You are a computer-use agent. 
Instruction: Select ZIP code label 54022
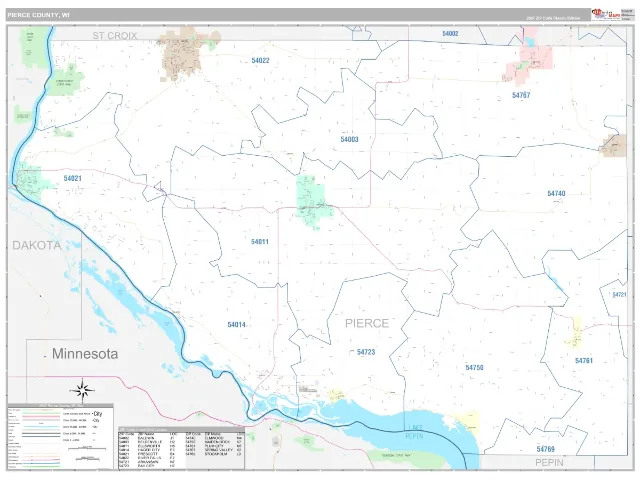coord(260,60)
